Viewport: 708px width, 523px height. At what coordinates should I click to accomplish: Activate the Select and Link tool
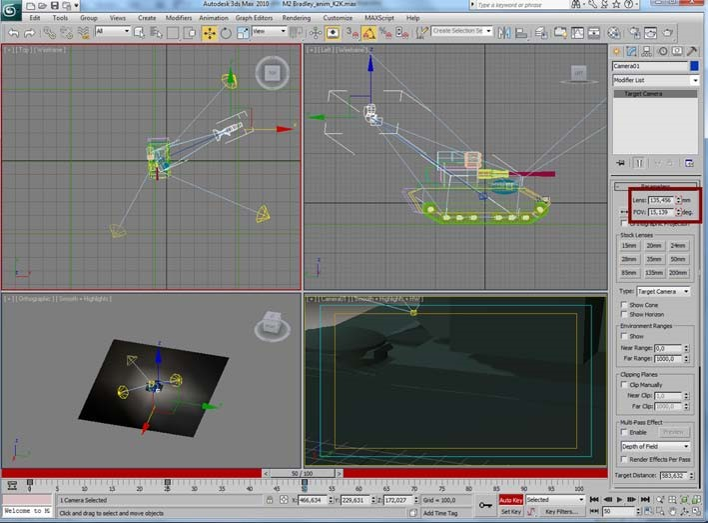[x=49, y=33]
